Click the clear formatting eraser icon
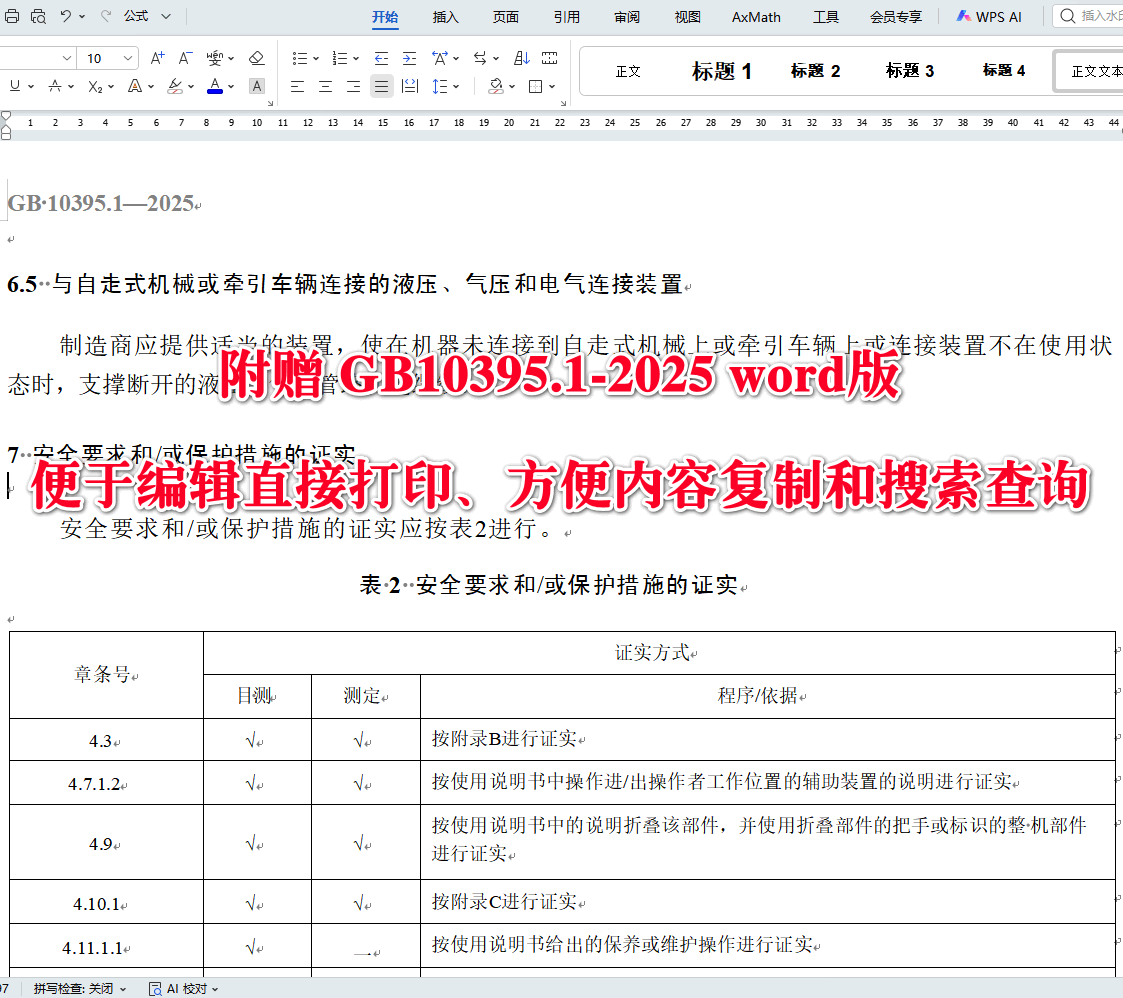The height and width of the screenshot is (998, 1123). click(257, 58)
